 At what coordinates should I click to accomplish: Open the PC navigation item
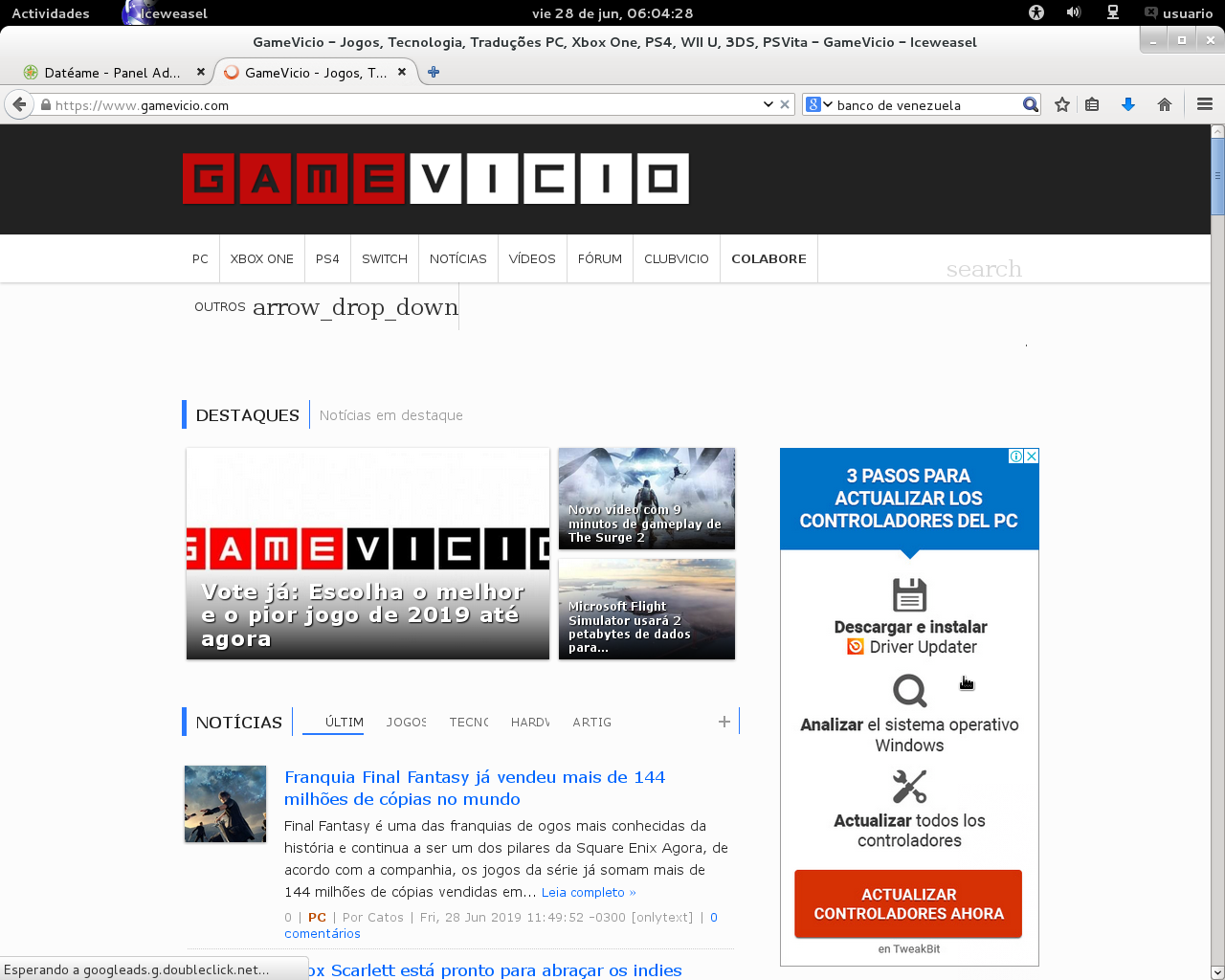(x=200, y=258)
